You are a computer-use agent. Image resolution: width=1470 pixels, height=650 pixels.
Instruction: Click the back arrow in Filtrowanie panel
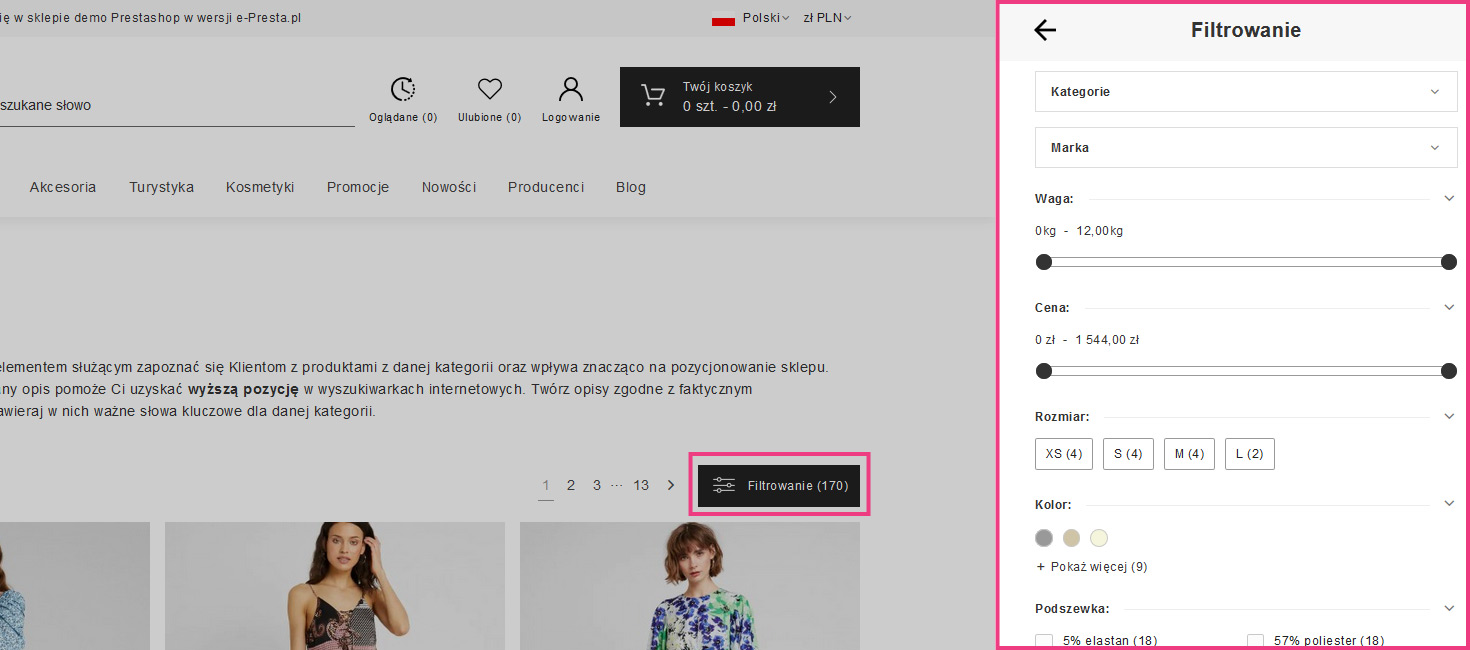pyautogui.click(x=1045, y=30)
